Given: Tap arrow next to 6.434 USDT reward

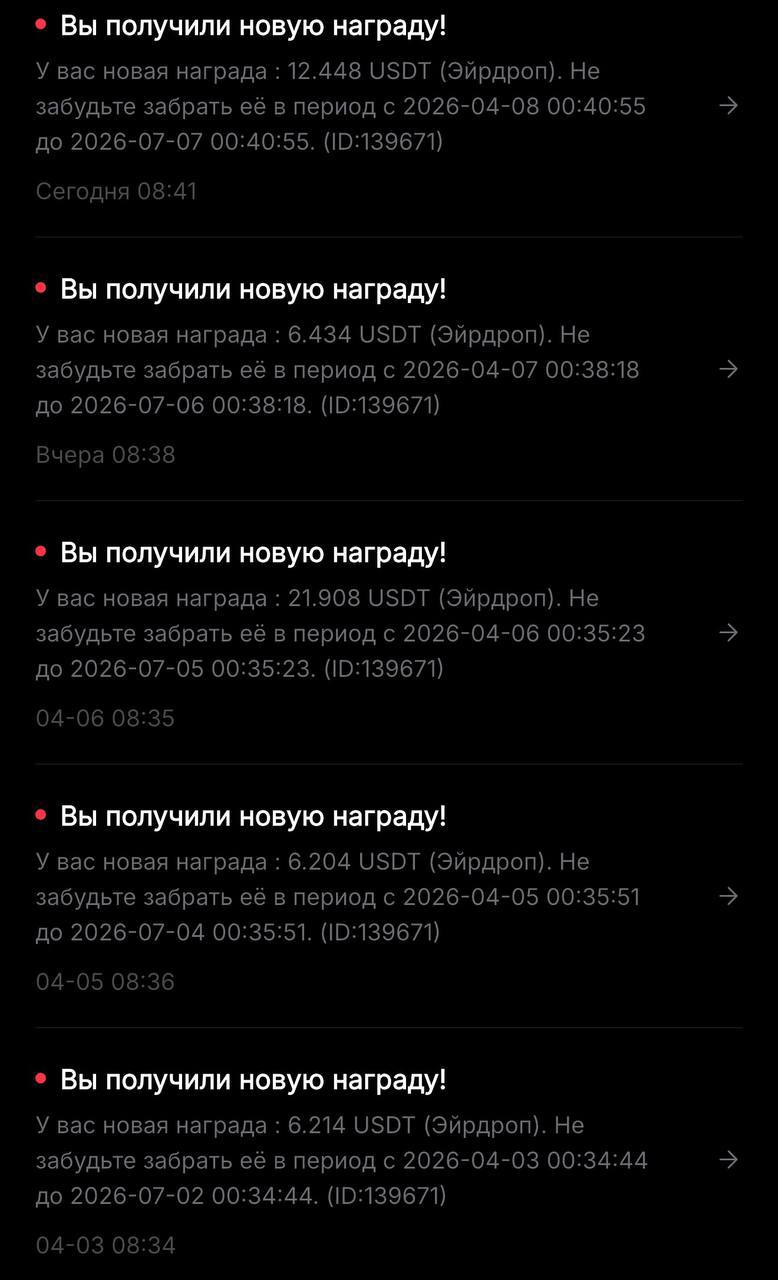Looking at the screenshot, I should tap(729, 369).
